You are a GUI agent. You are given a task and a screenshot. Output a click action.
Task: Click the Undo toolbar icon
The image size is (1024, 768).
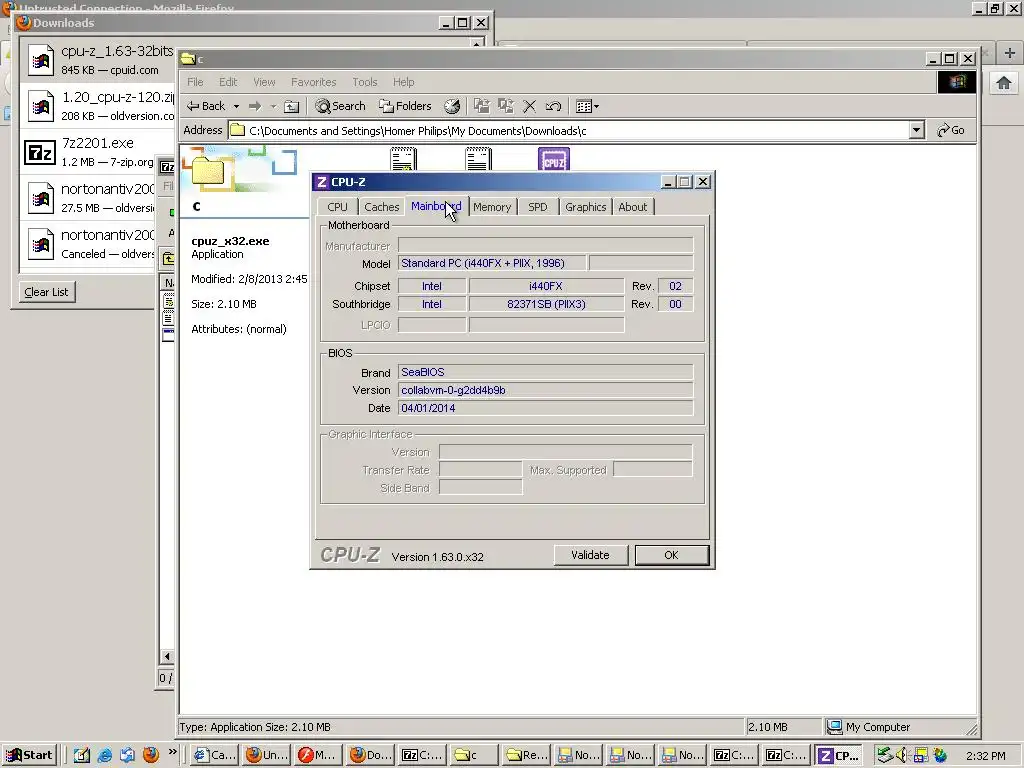point(553,106)
